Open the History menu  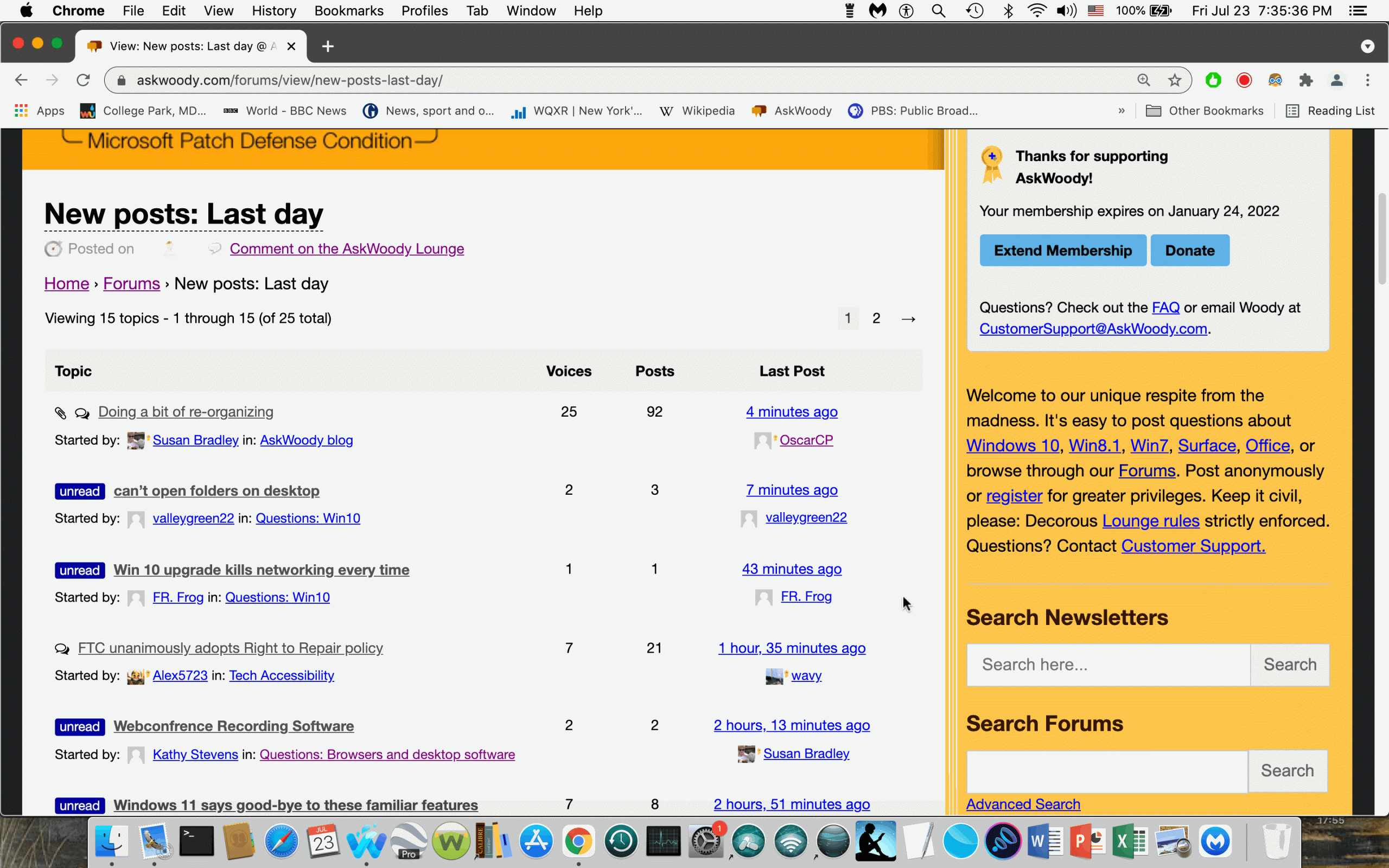tap(274, 11)
